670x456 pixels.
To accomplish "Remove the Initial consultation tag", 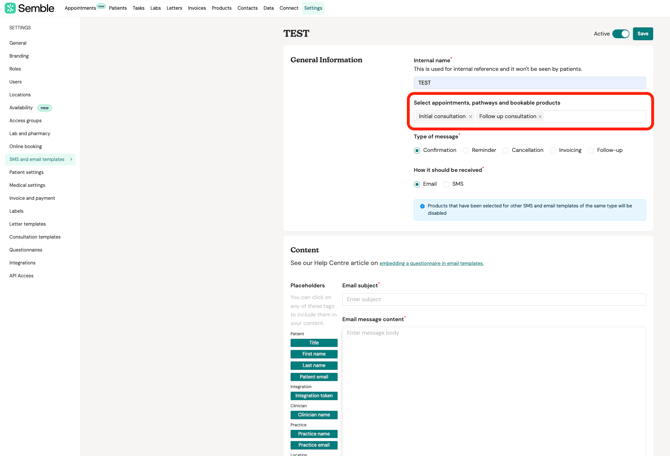I will tap(470, 116).
